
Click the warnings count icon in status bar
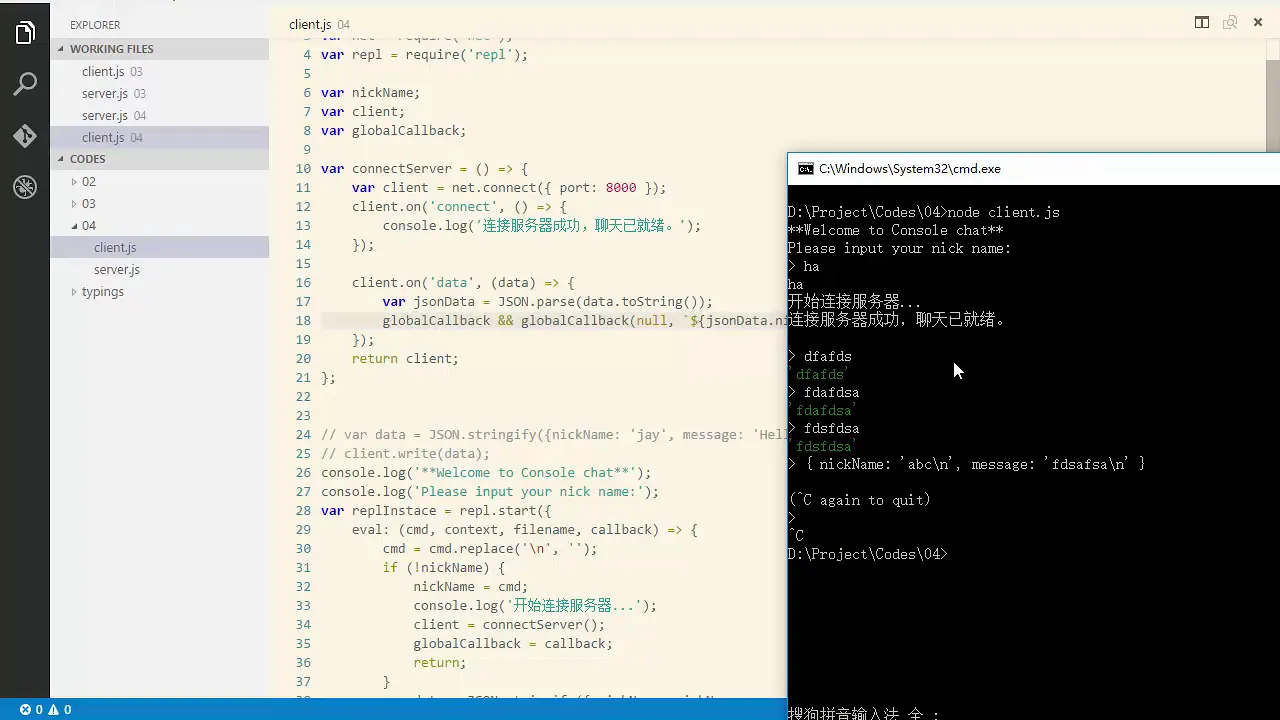click(x=59, y=710)
